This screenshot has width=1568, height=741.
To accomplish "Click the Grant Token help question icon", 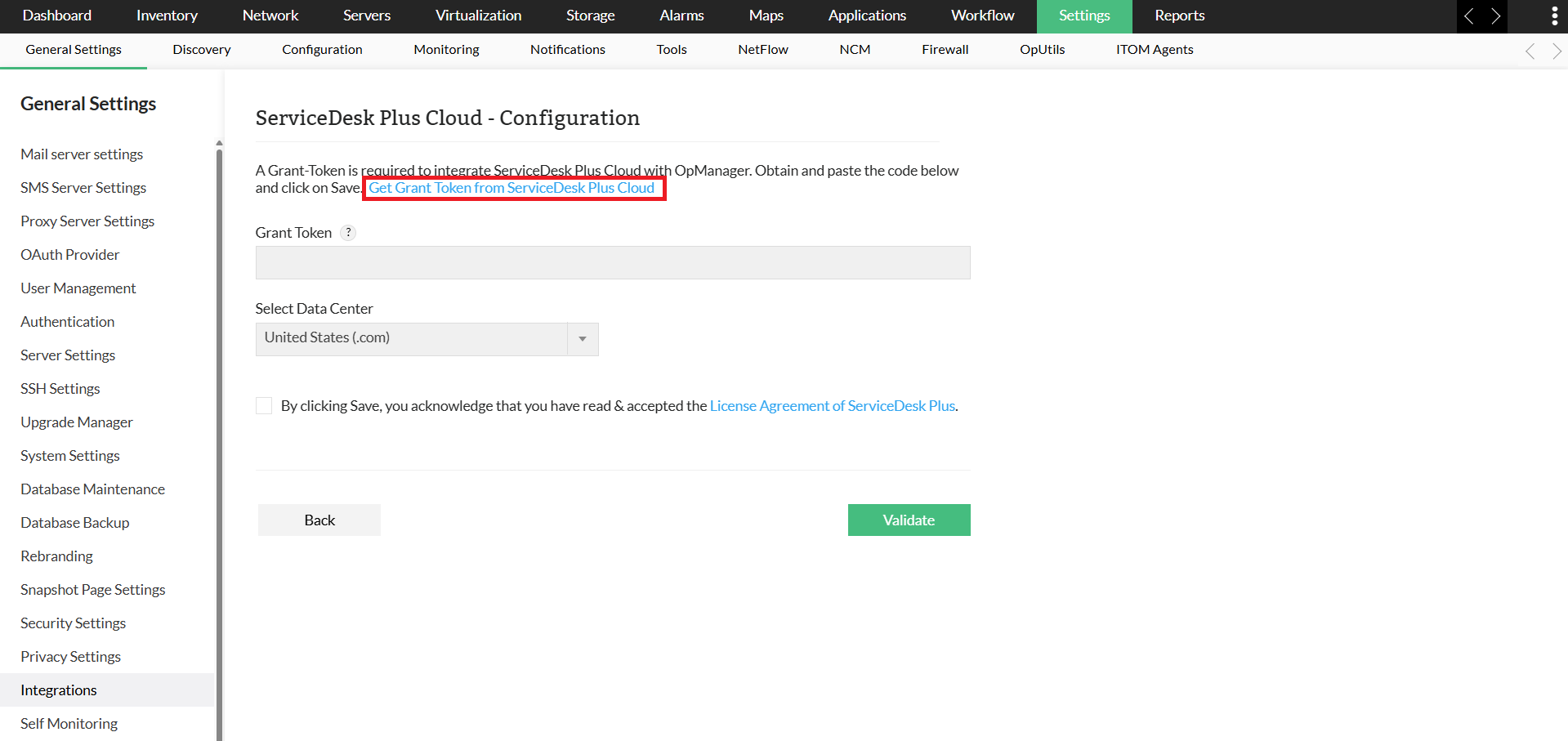I will [348, 233].
